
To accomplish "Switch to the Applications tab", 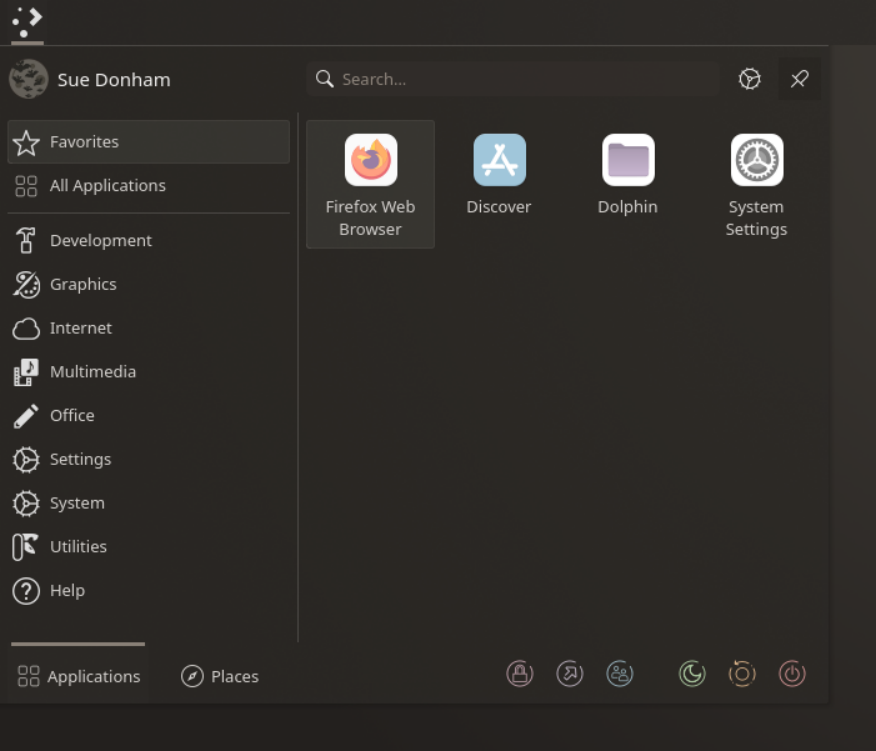I will (x=78, y=676).
